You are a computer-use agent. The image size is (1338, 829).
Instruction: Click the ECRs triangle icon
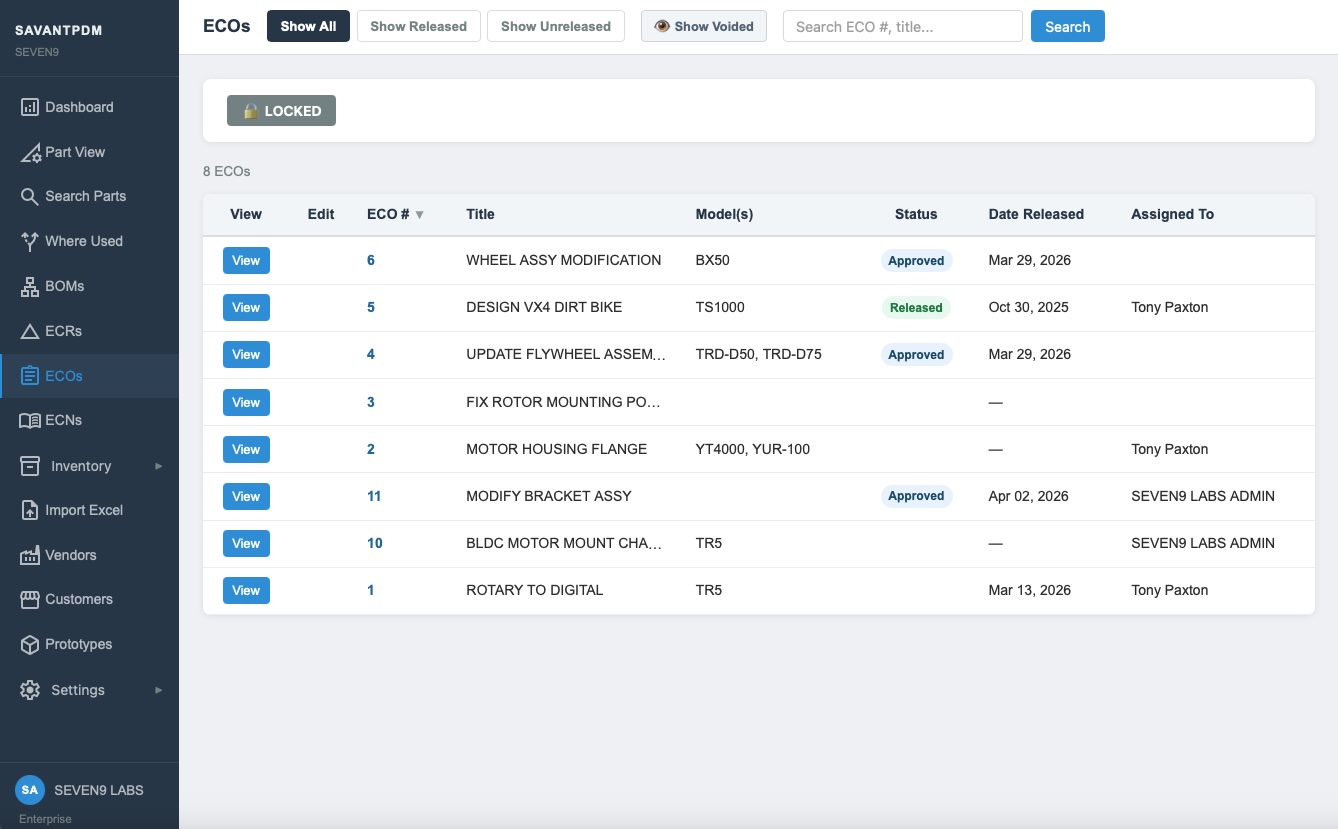[29, 331]
